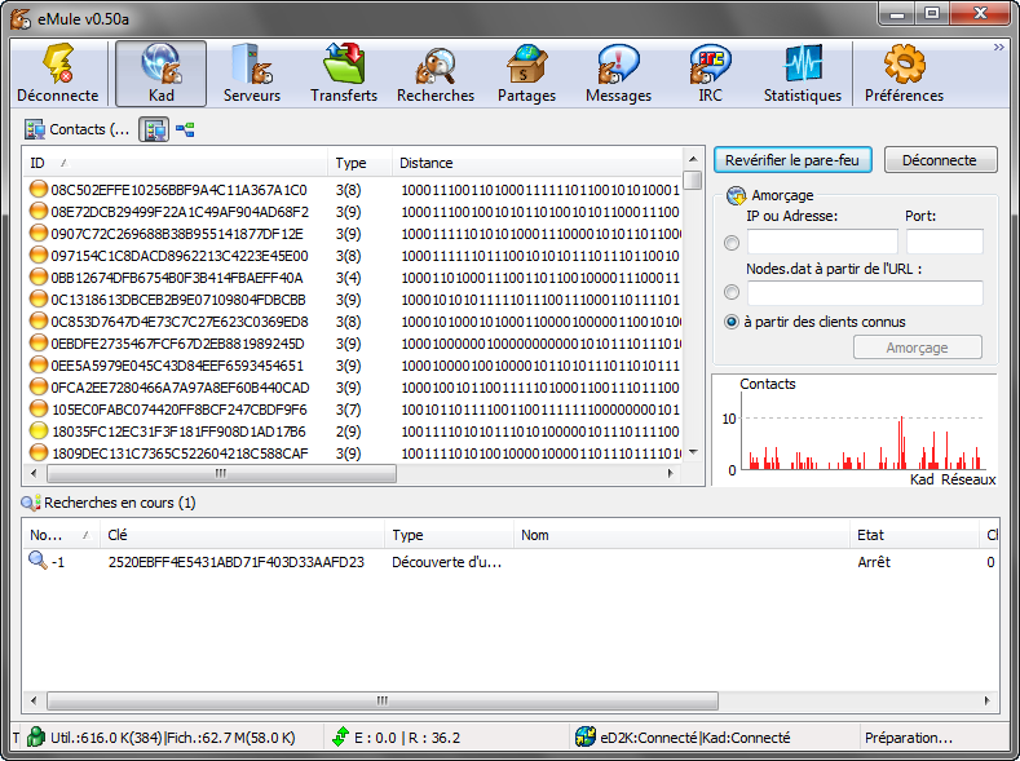Click 'Revérifier le pare-feu' button

792,160
